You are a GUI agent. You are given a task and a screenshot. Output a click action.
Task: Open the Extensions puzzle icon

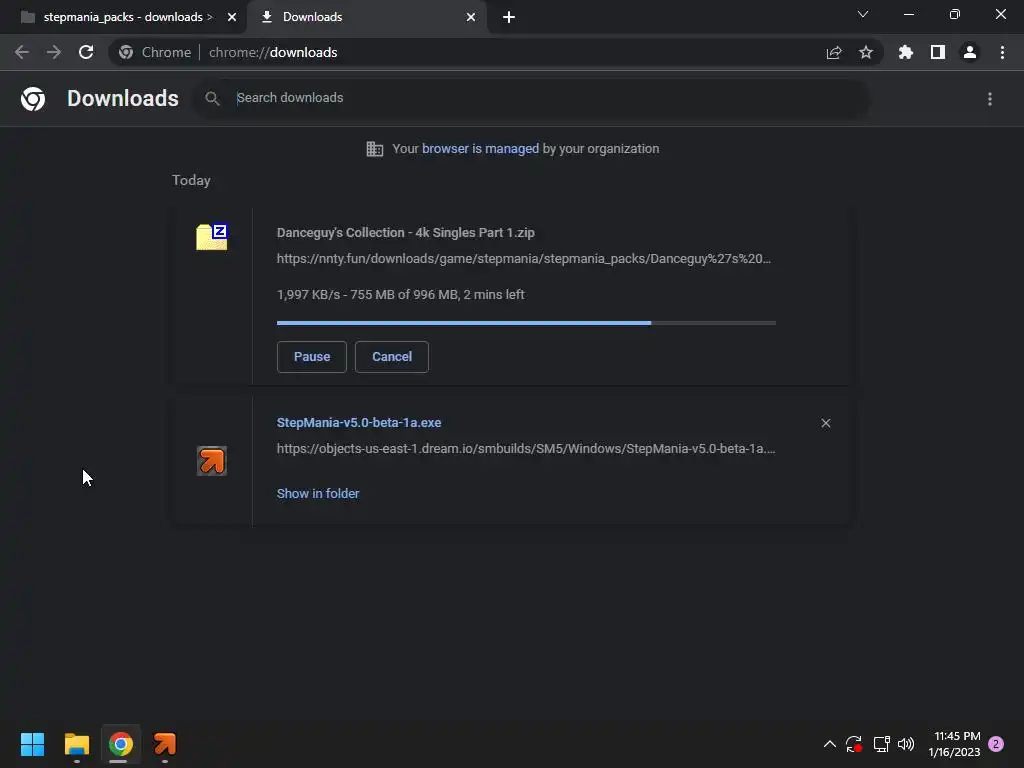[x=906, y=52]
